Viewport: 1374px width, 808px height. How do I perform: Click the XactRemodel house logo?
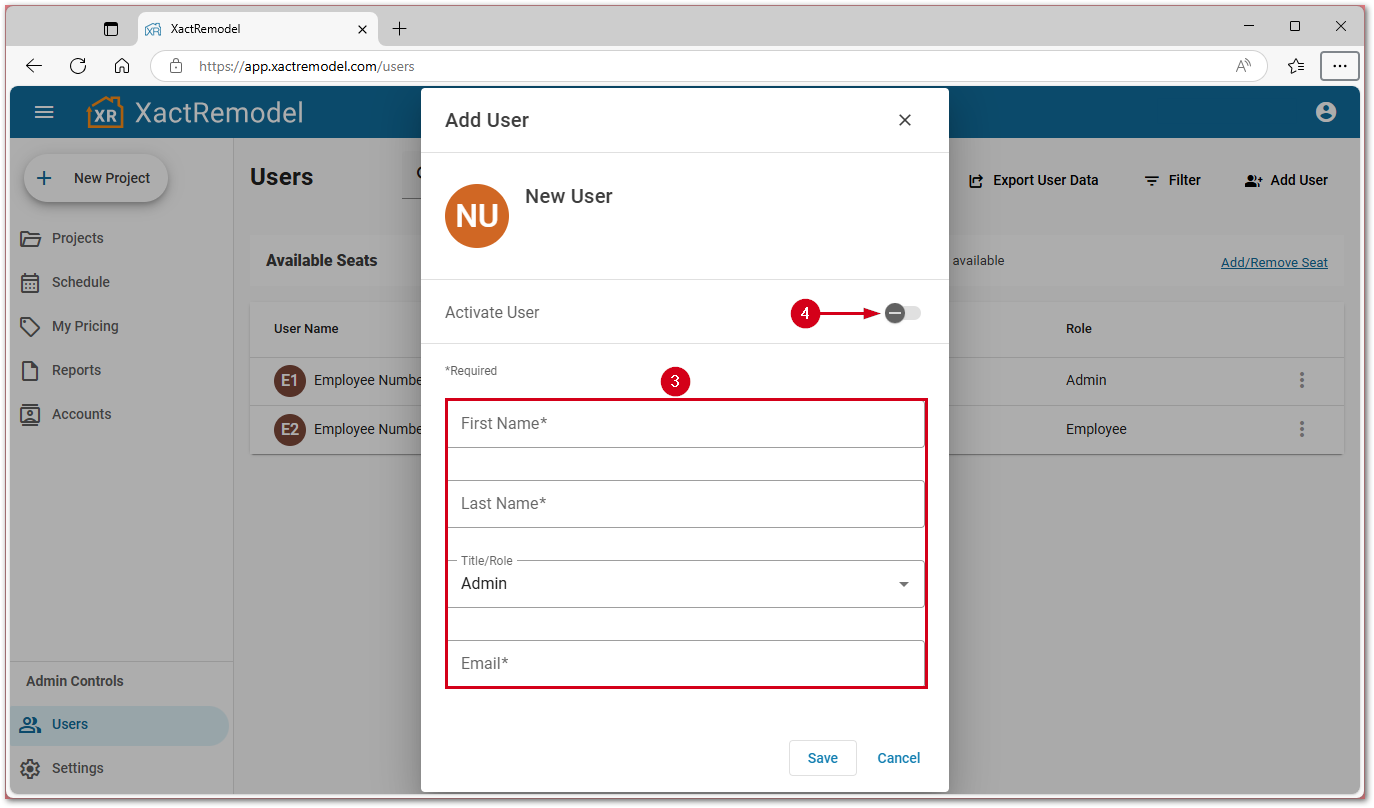[105, 112]
